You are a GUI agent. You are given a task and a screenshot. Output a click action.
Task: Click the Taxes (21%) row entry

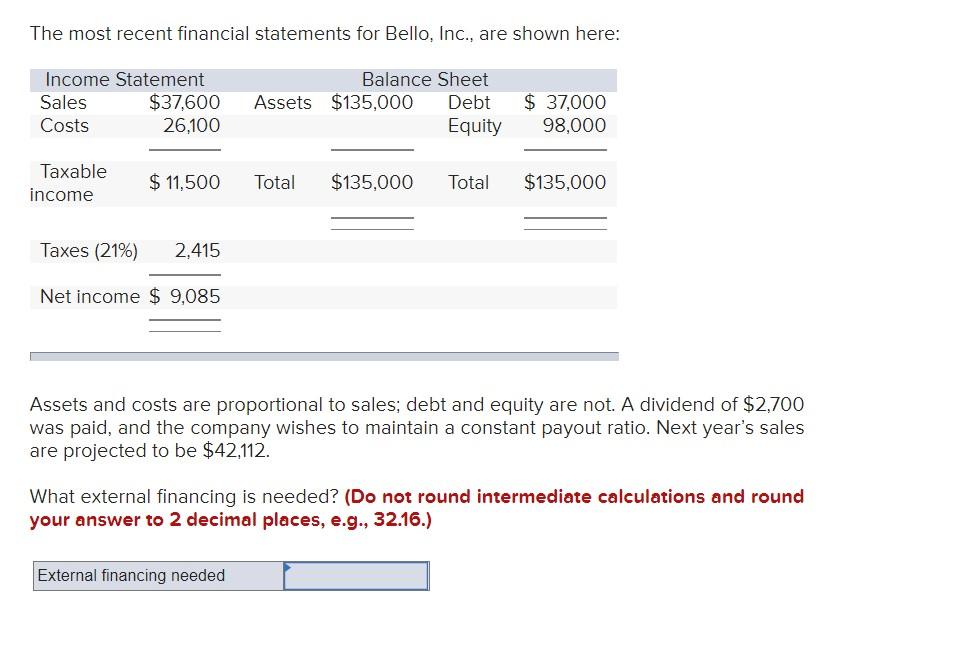pos(90,250)
